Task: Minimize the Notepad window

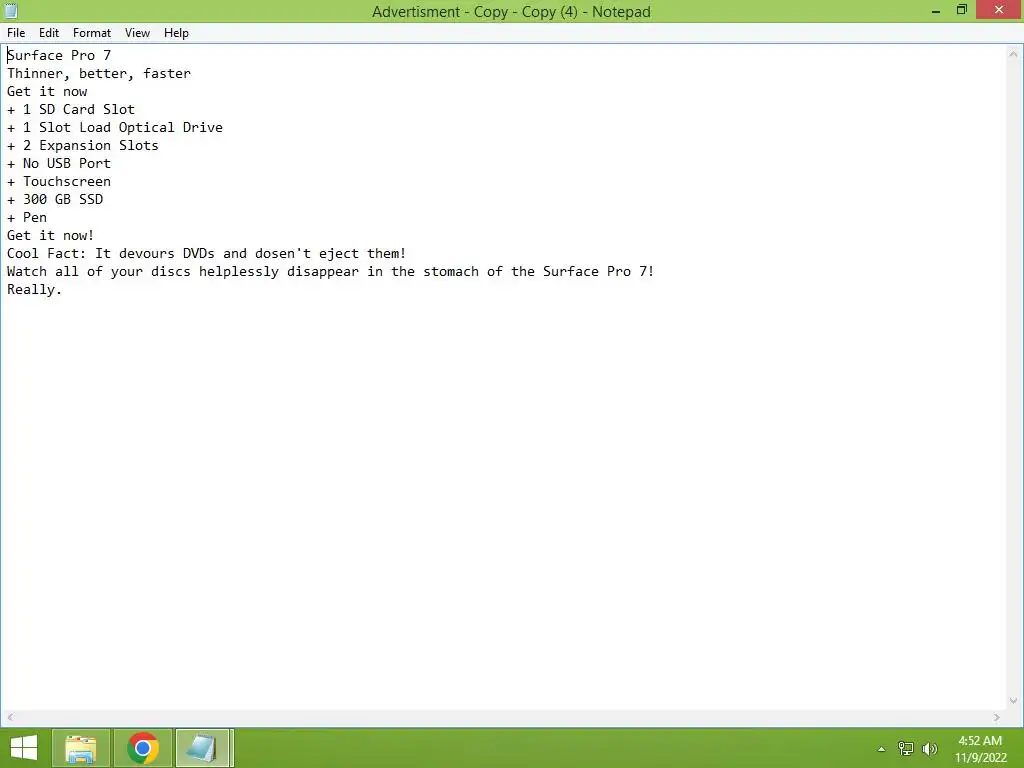Action: [x=936, y=10]
